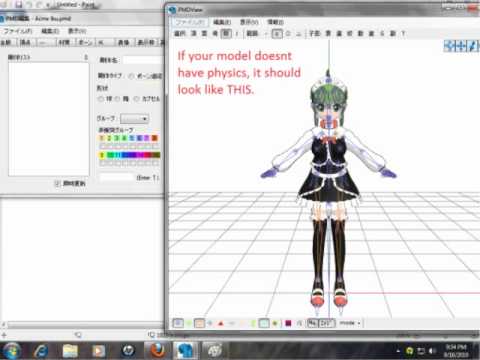The image size is (480, 360).
Task: Toggle the first 骨 bone selection button beside 剛
Action: (x=215, y=33)
